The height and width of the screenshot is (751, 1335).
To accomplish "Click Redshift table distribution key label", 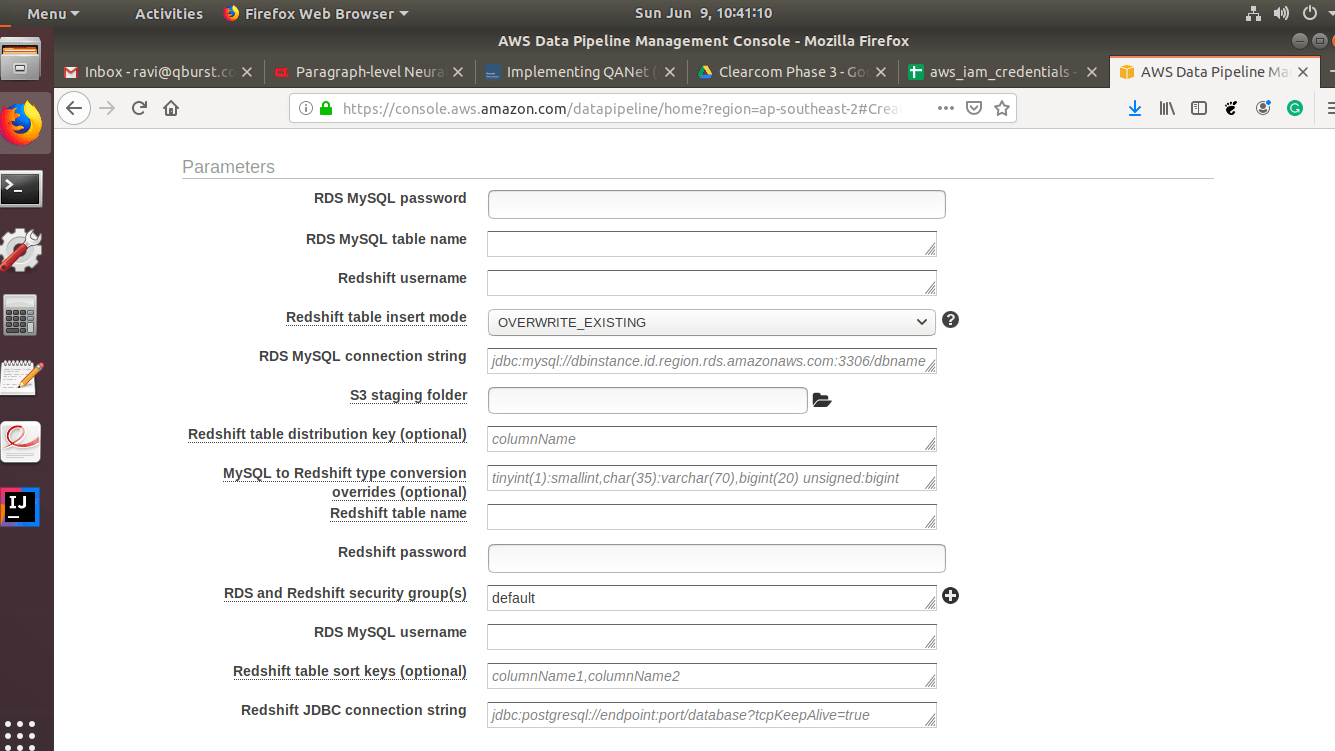I will 327,434.
